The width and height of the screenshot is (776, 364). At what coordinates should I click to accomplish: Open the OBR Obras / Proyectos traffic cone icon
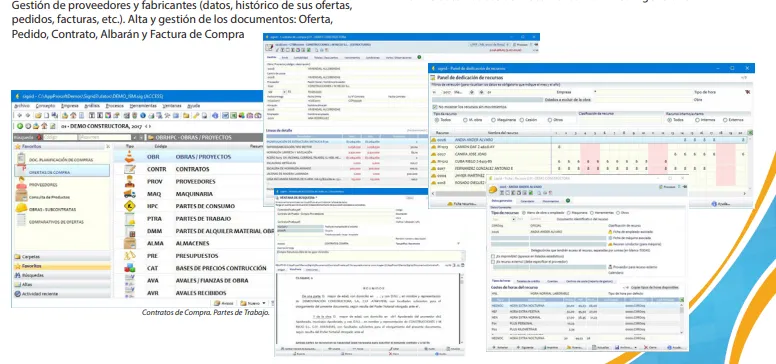pos(130,156)
